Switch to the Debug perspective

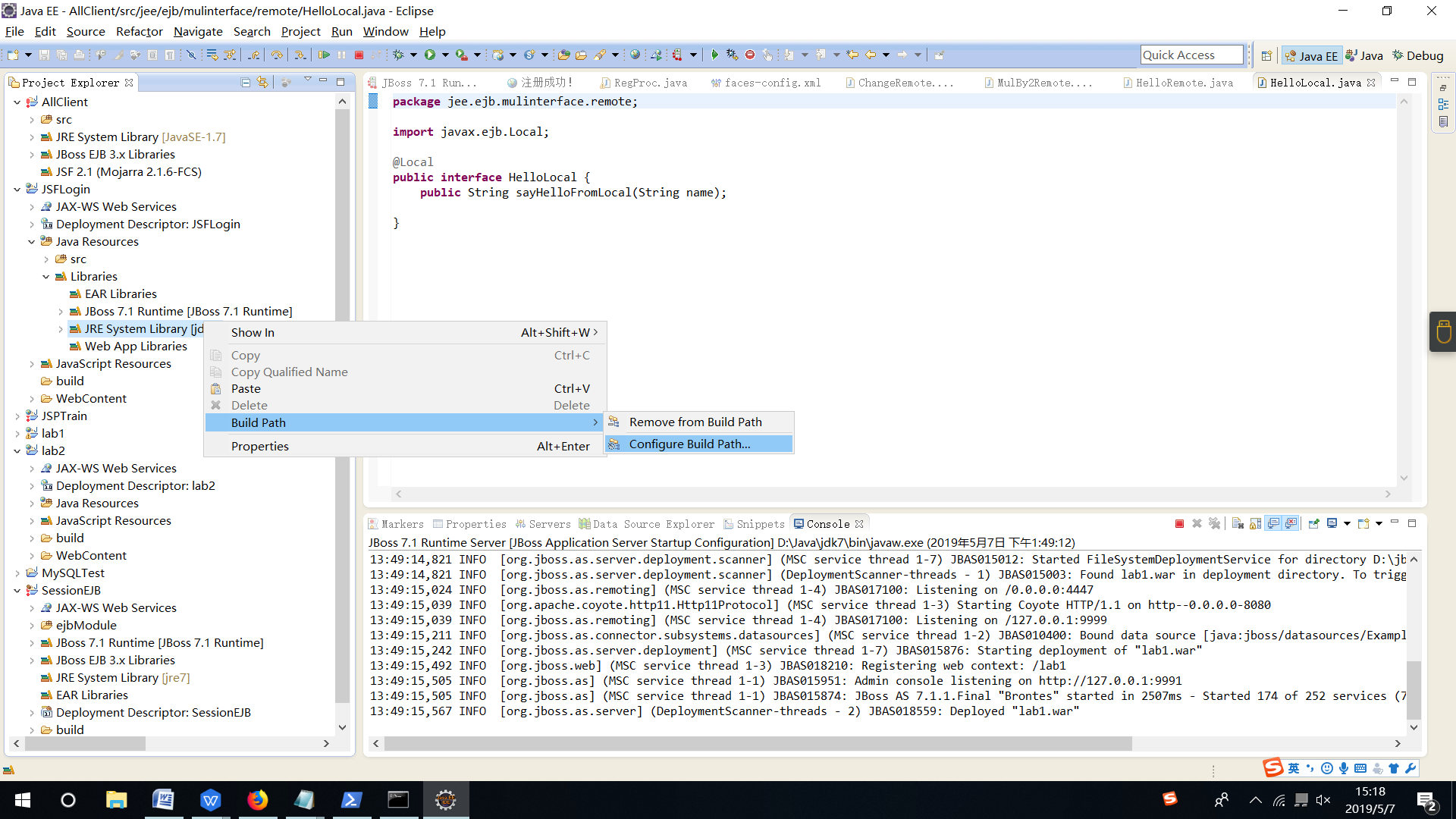click(1417, 55)
